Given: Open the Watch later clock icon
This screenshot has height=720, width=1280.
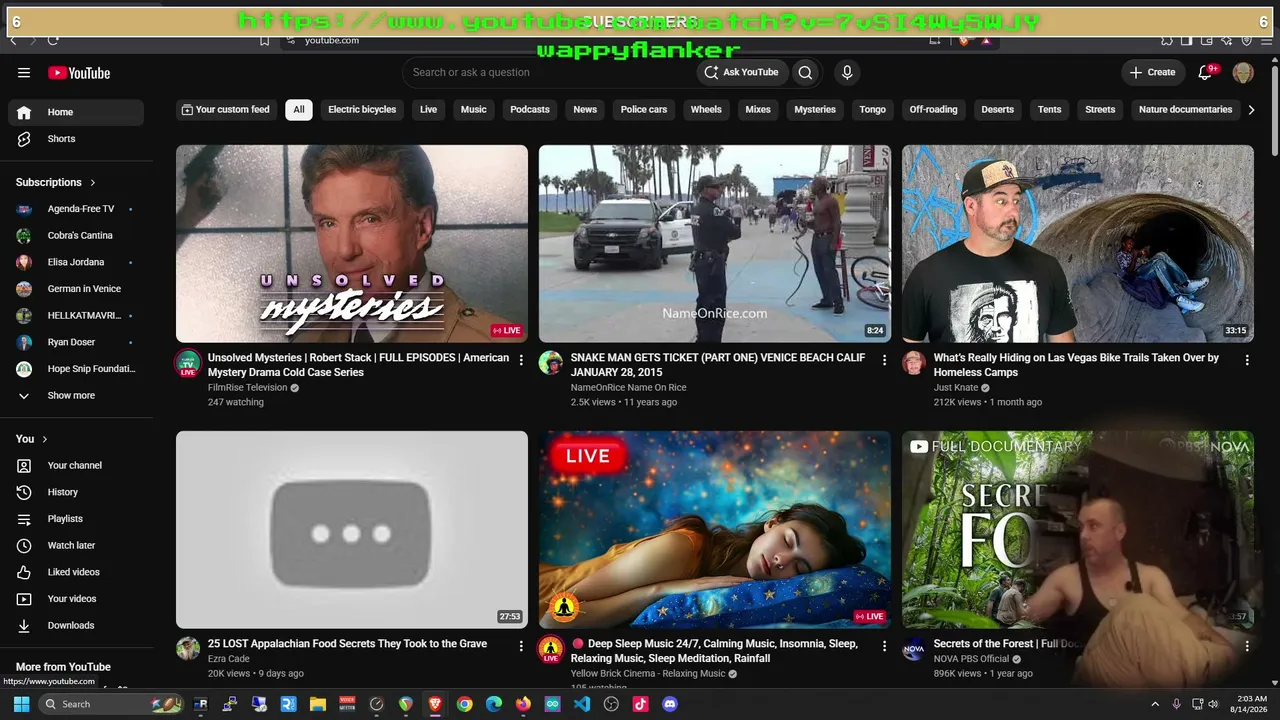Looking at the screenshot, I should pos(24,546).
